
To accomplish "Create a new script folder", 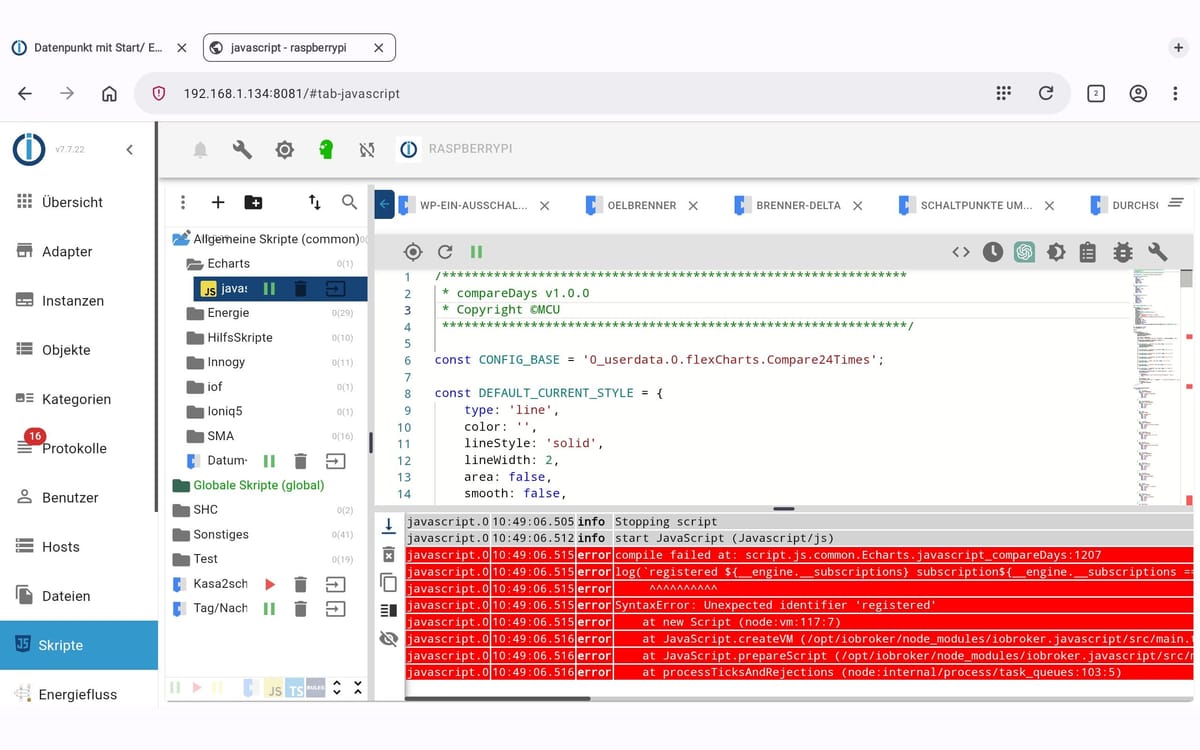I will (x=253, y=202).
